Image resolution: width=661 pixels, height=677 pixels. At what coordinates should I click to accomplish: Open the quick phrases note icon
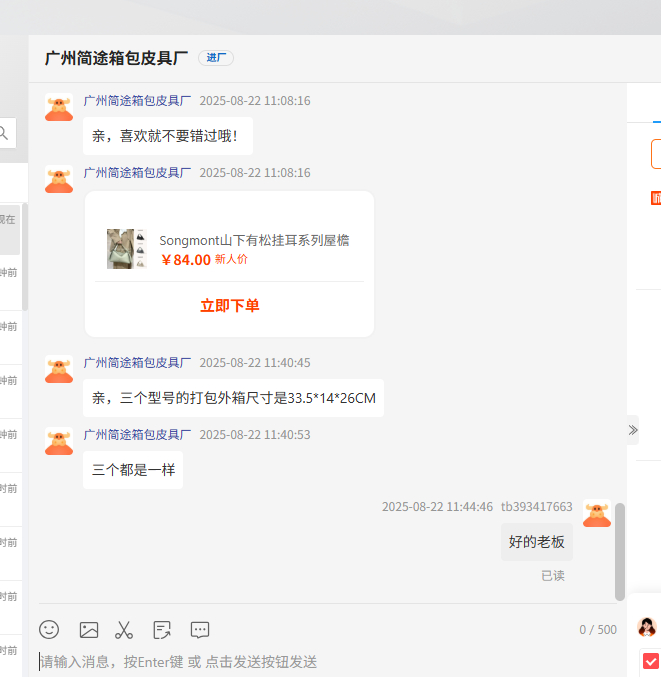coord(162,630)
